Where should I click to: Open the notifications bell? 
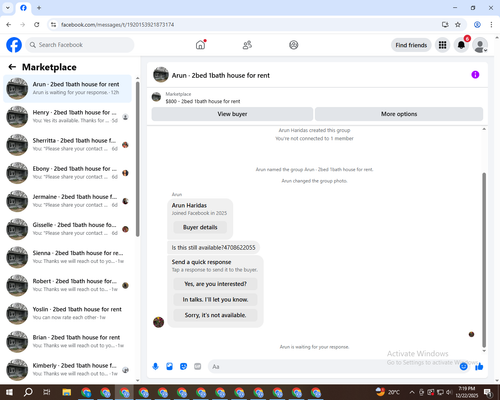pos(461,45)
